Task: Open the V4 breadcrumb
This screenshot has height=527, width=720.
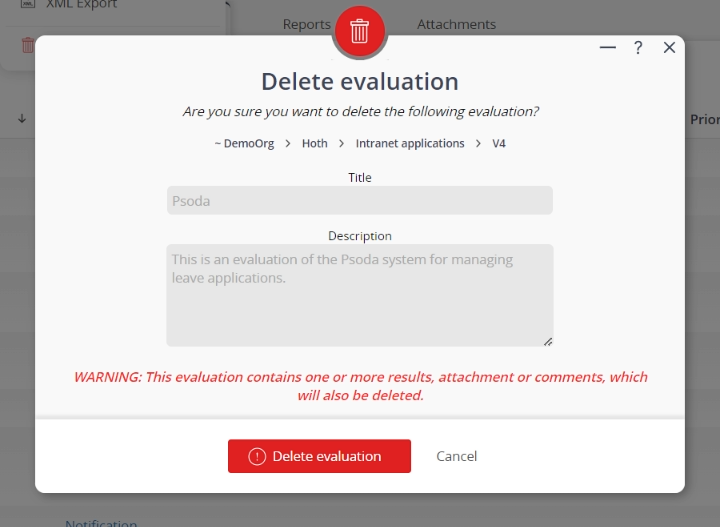Action: coord(499,143)
